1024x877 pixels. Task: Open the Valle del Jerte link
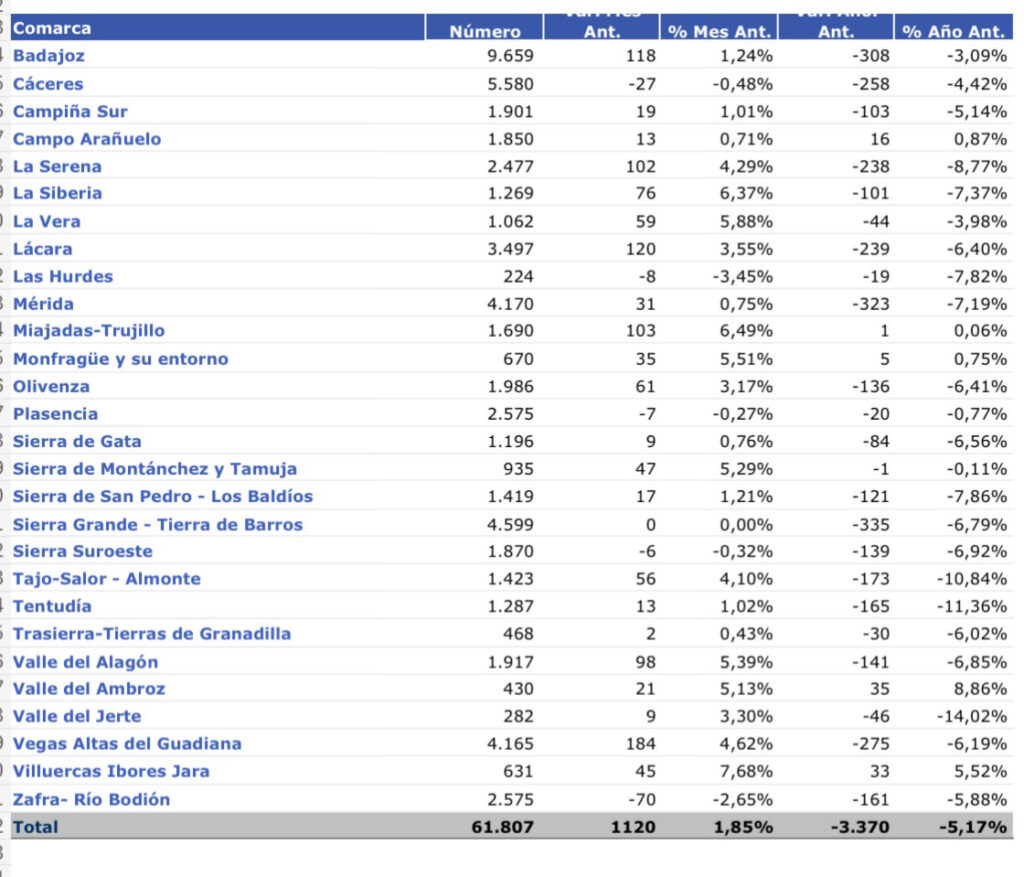pos(77,716)
